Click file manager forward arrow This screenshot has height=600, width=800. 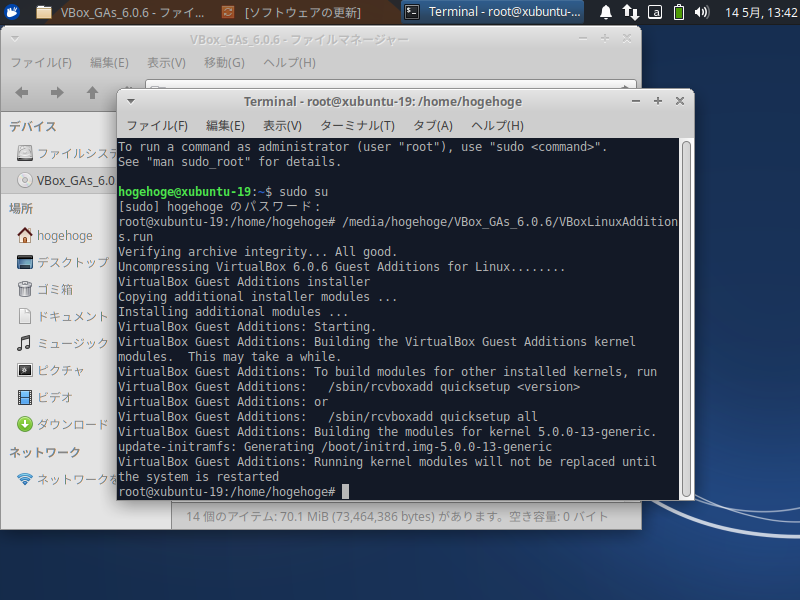pyautogui.click(x=57, y=92)
